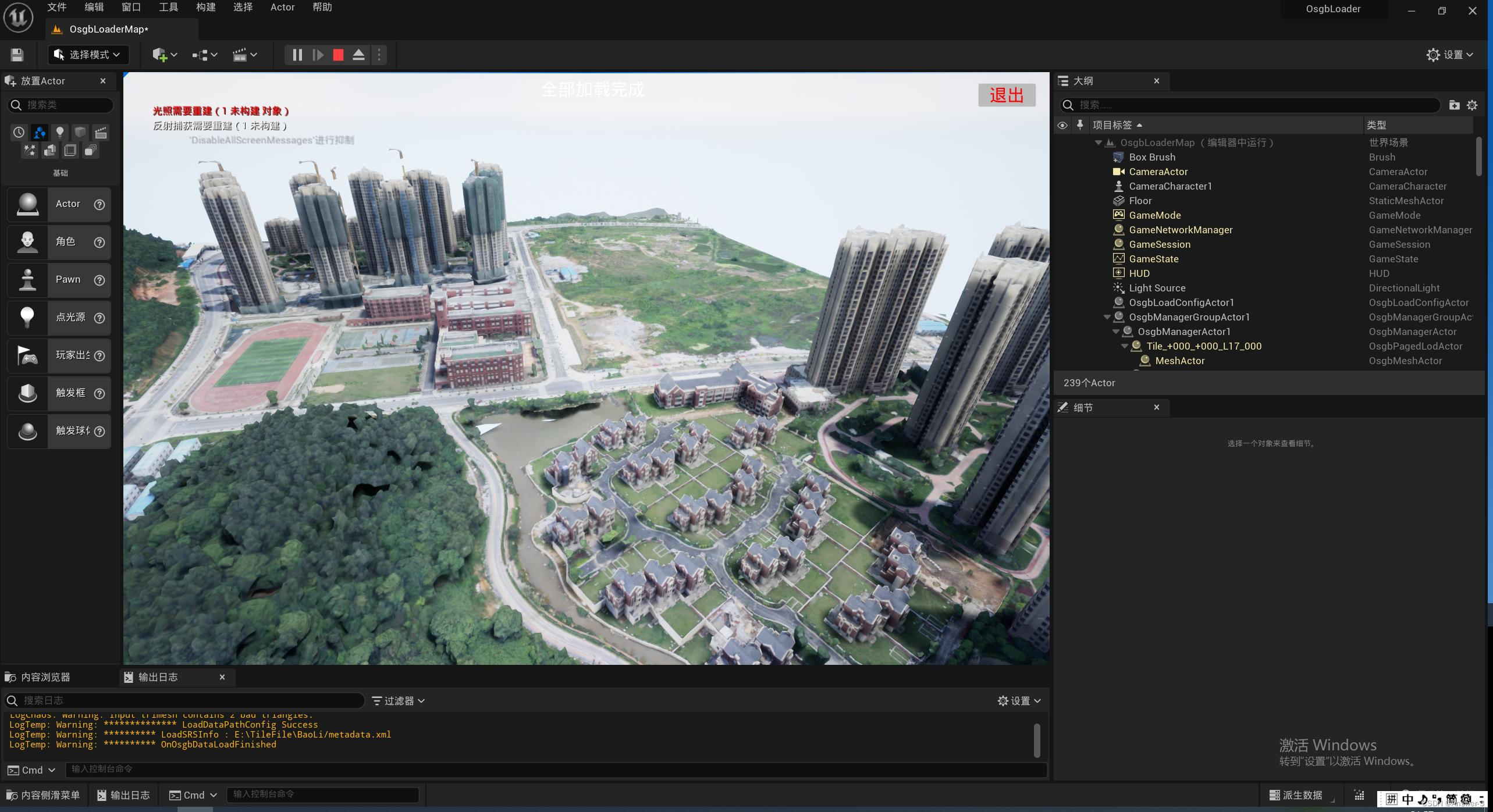This screenshot has height=812, width=1493.
Task: Switch to the 内容浏览器 tab
Action: (x=45, y=677)
